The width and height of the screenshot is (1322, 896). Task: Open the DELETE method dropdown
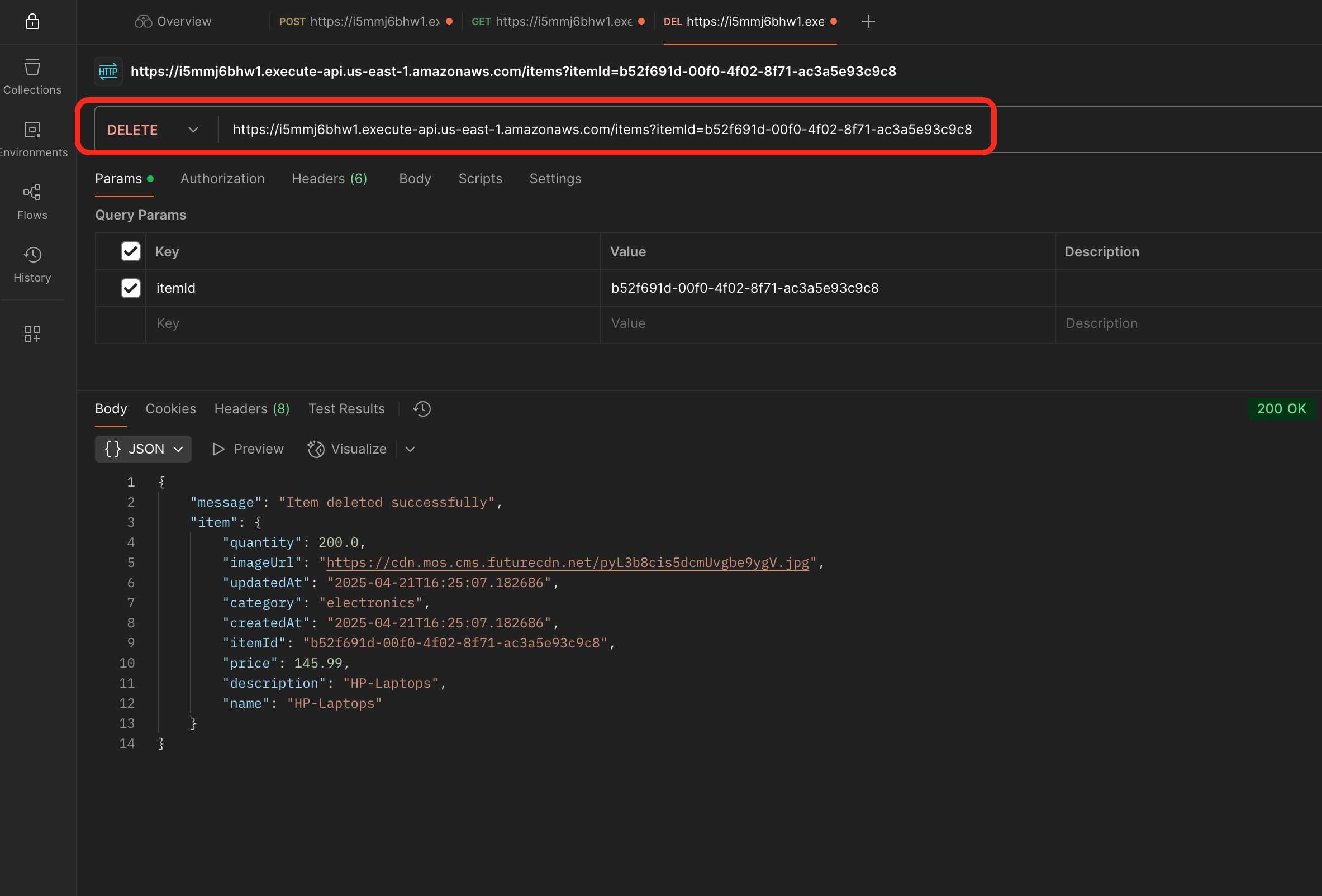click(153, 130)
